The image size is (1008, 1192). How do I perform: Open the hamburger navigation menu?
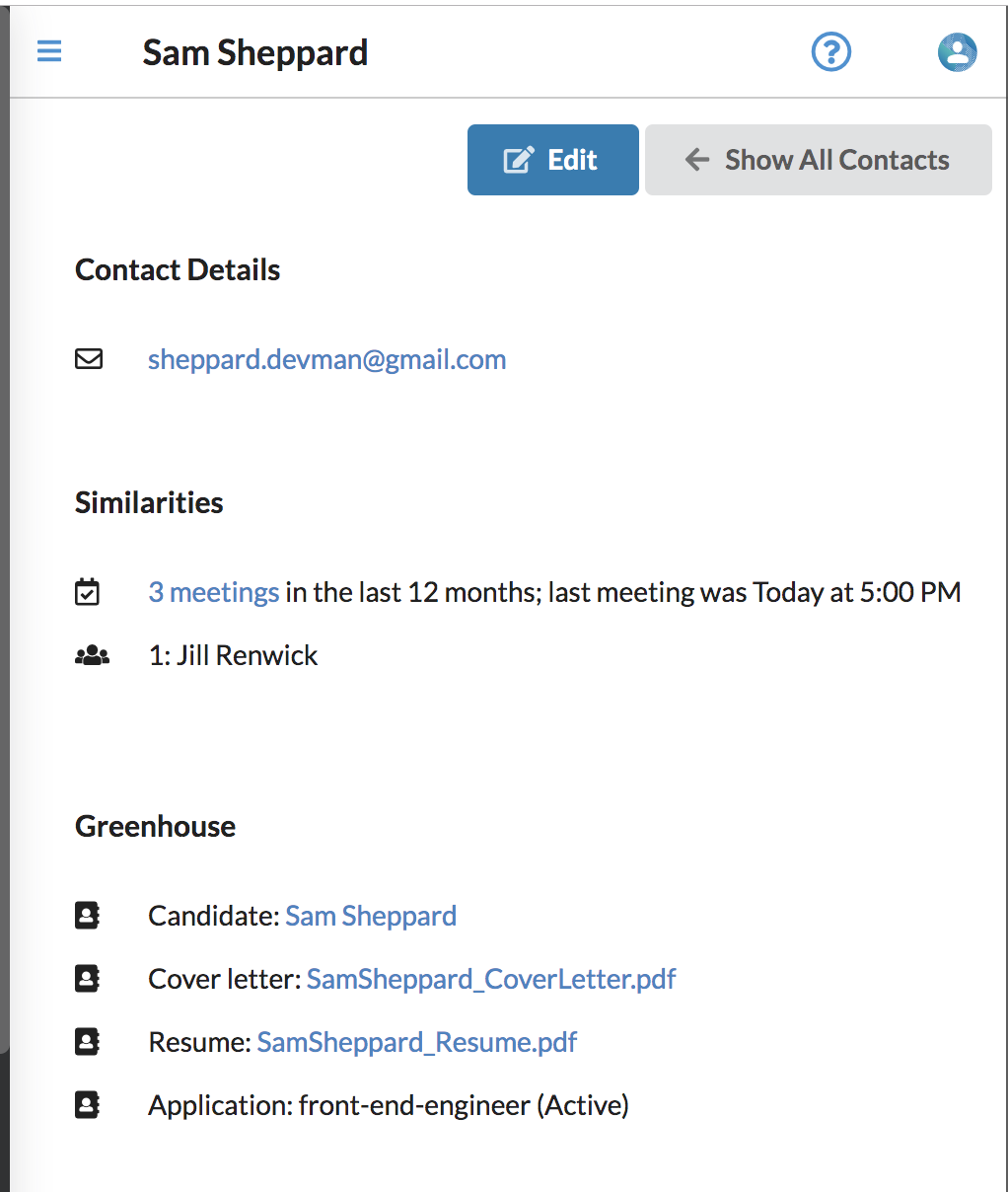(x=49, y=51)
